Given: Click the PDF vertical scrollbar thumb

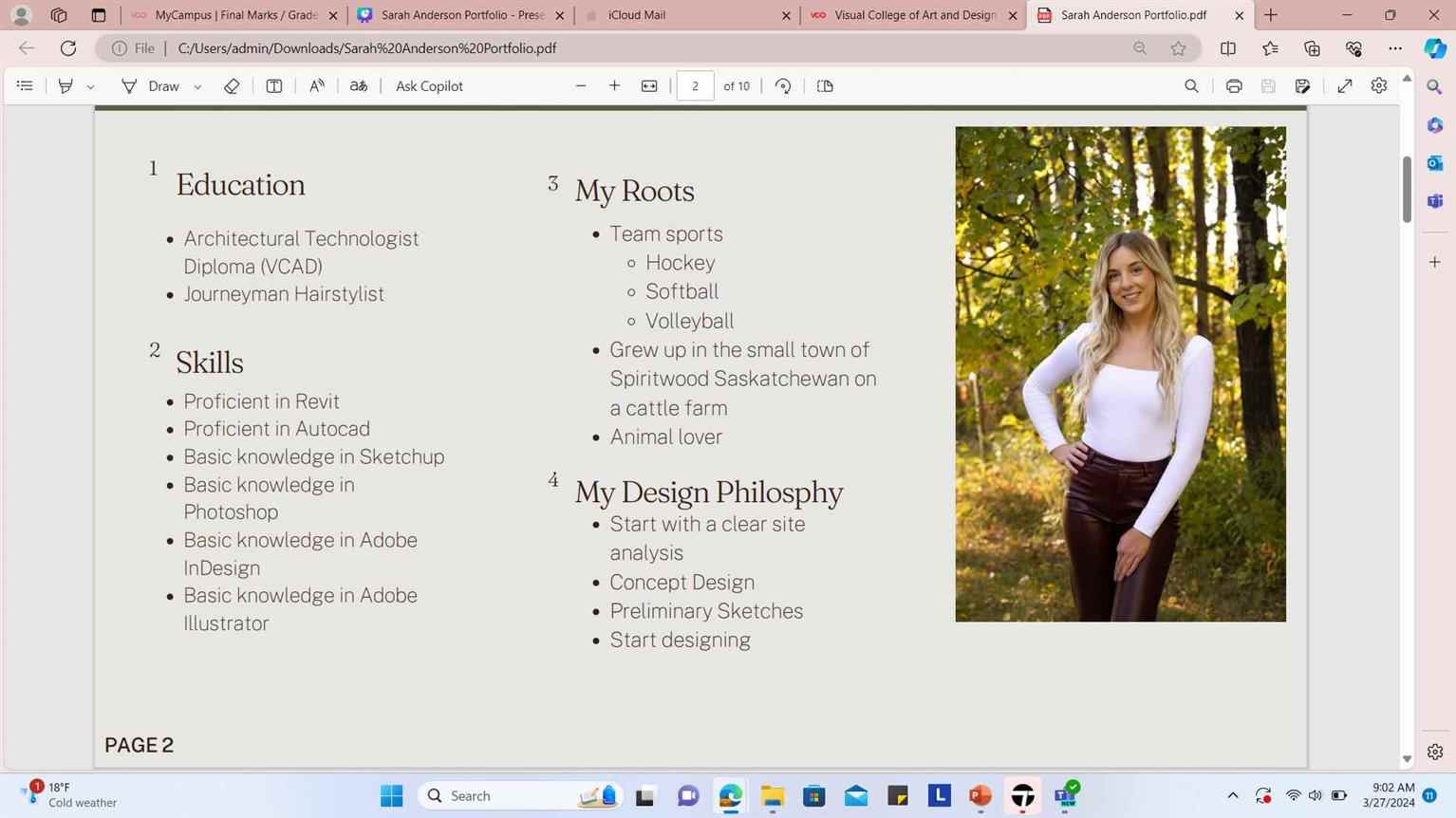Looking at the screenshot, I should 1407,189.
